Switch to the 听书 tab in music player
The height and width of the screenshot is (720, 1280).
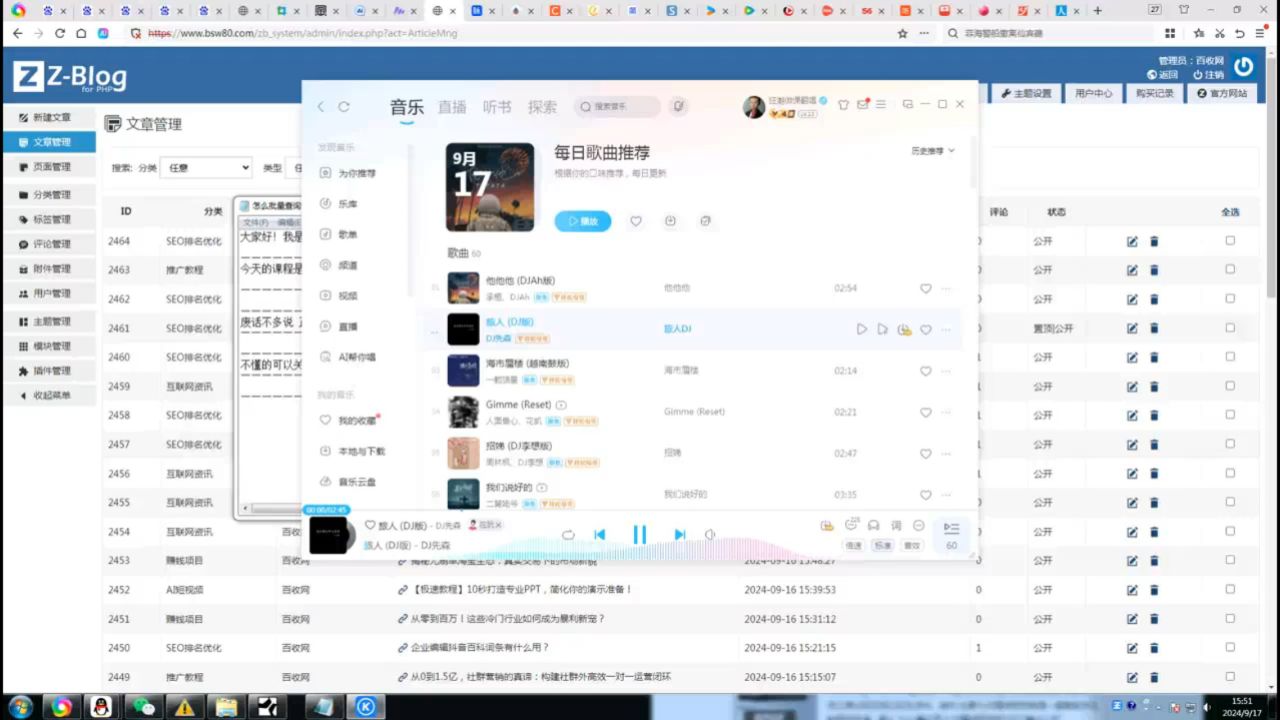pos(497,107)
